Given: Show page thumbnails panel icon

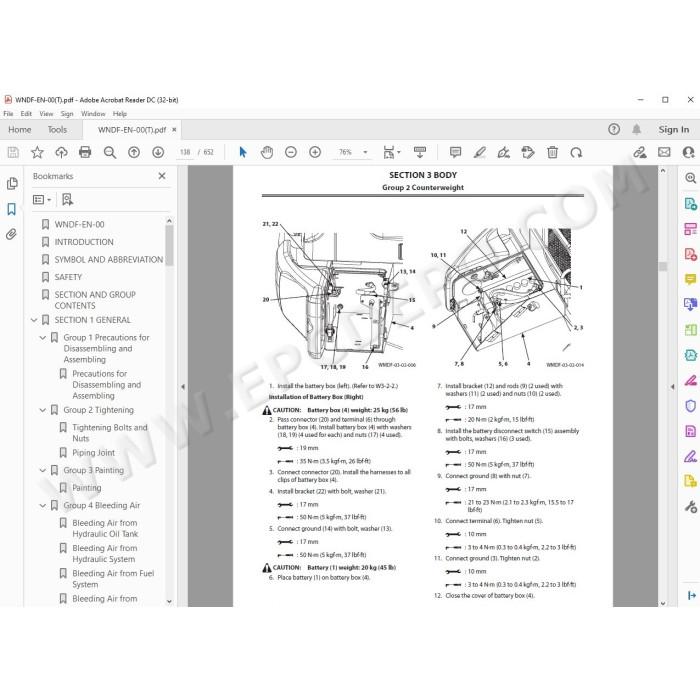Looking at the screenshot, I should coord(12,183).
